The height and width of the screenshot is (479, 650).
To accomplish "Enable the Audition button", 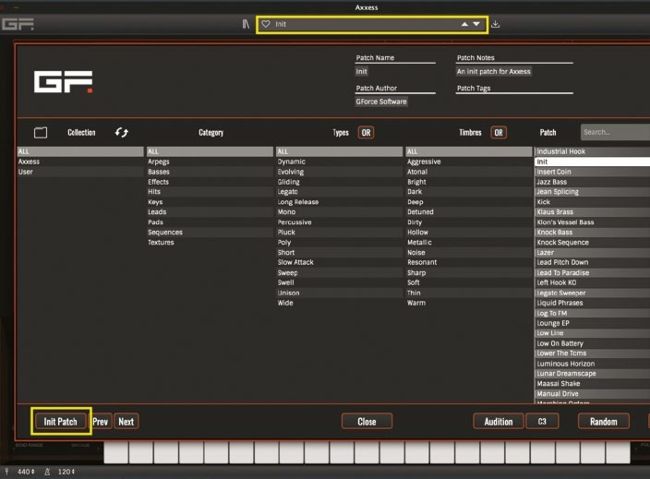I will click(498, 422).
